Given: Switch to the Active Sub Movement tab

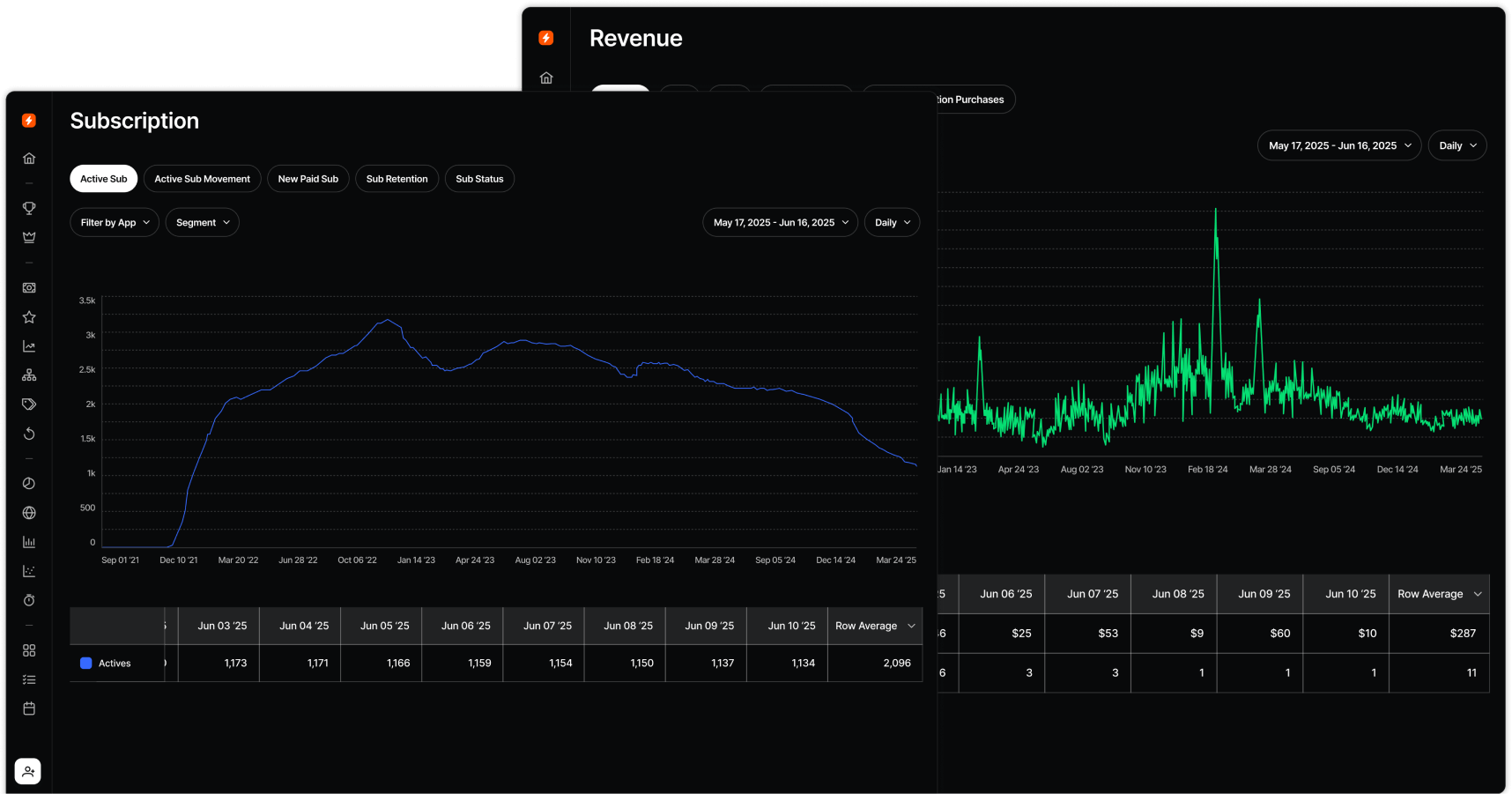Looking at the screenshot, I should (202, 178).
